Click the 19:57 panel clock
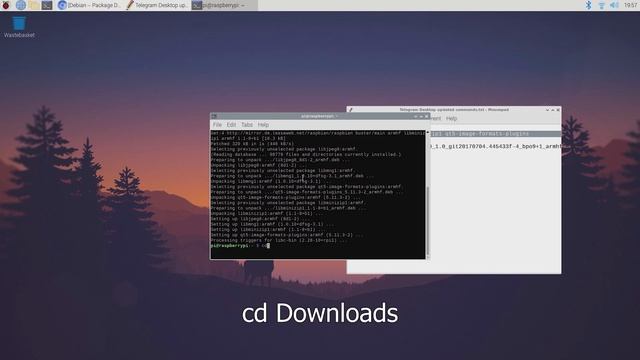Viewport: 640px width, 360px height. point(630,5)
